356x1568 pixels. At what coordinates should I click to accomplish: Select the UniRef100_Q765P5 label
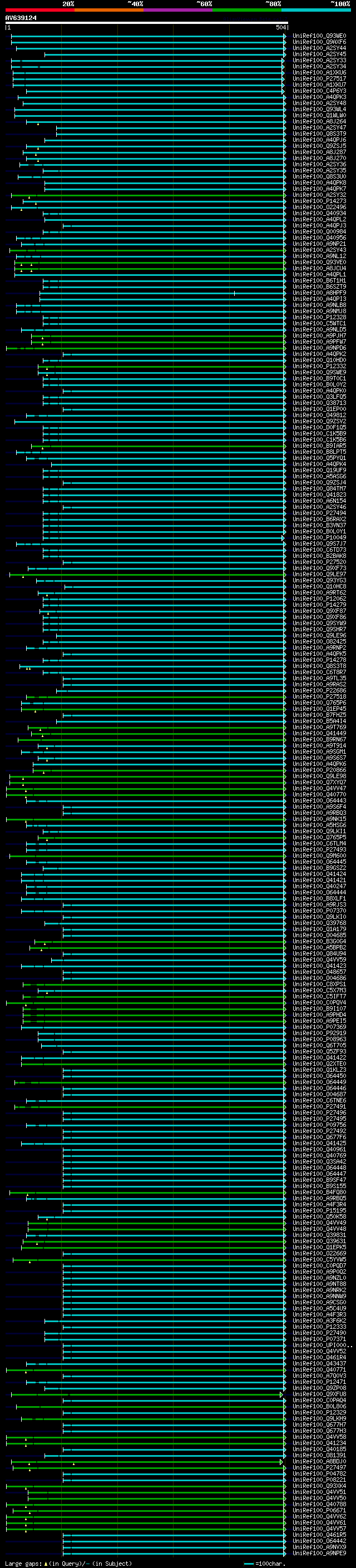point(319,838)
